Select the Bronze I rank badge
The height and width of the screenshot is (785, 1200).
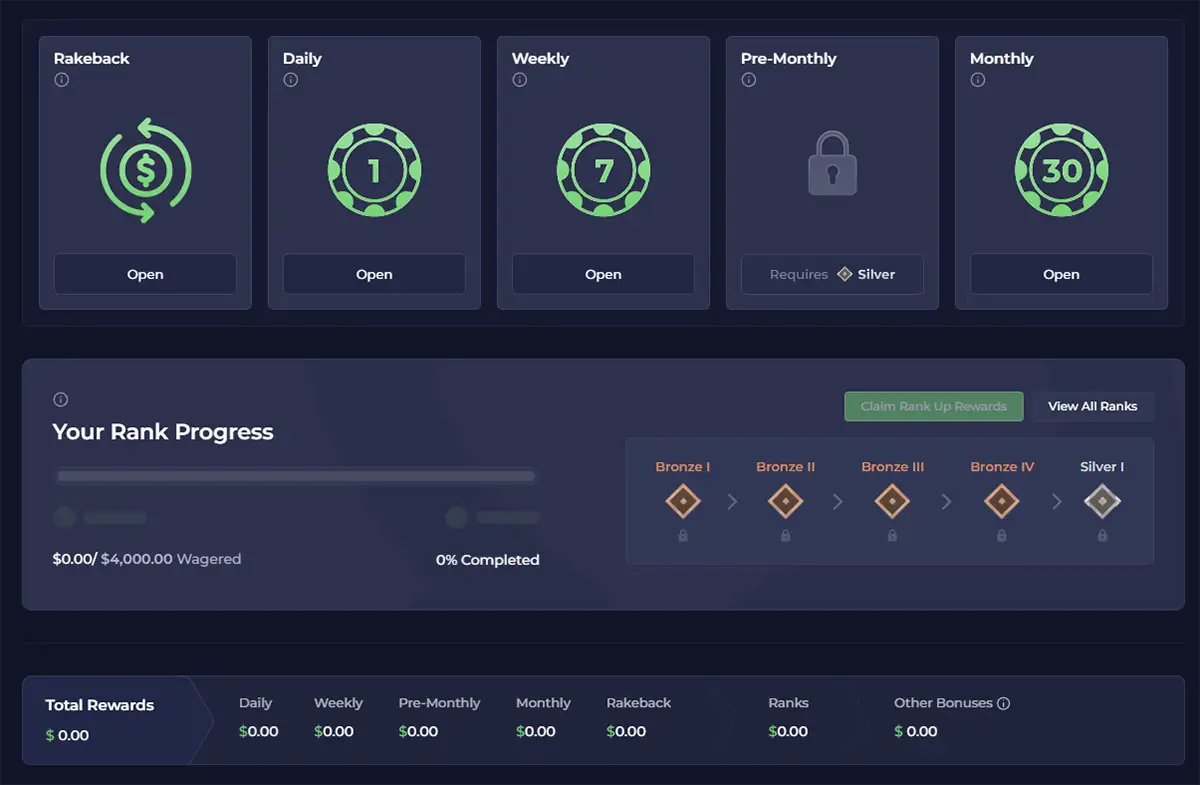683,501
